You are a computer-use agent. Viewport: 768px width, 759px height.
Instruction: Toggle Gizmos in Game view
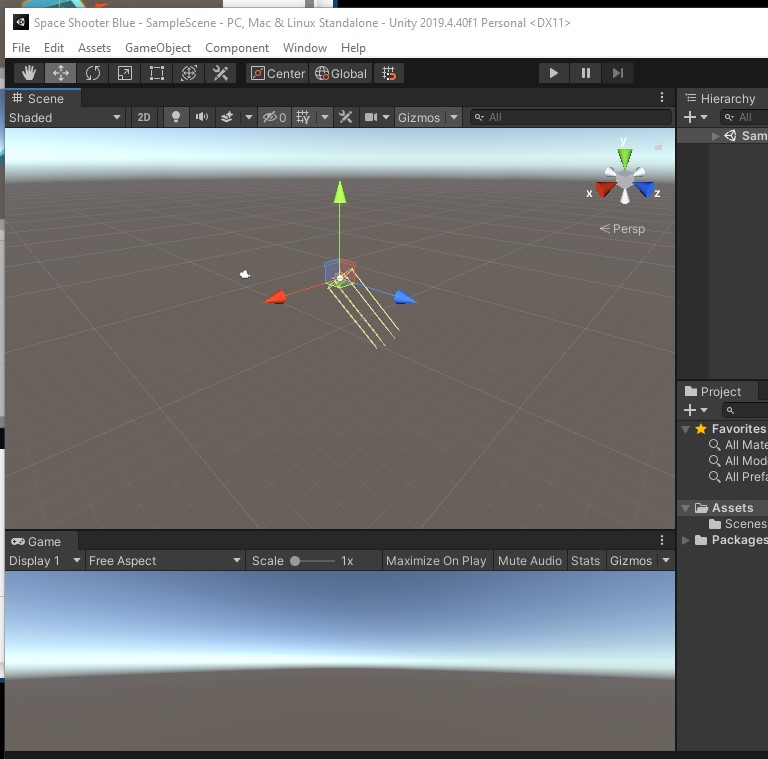tap(631, 561)
